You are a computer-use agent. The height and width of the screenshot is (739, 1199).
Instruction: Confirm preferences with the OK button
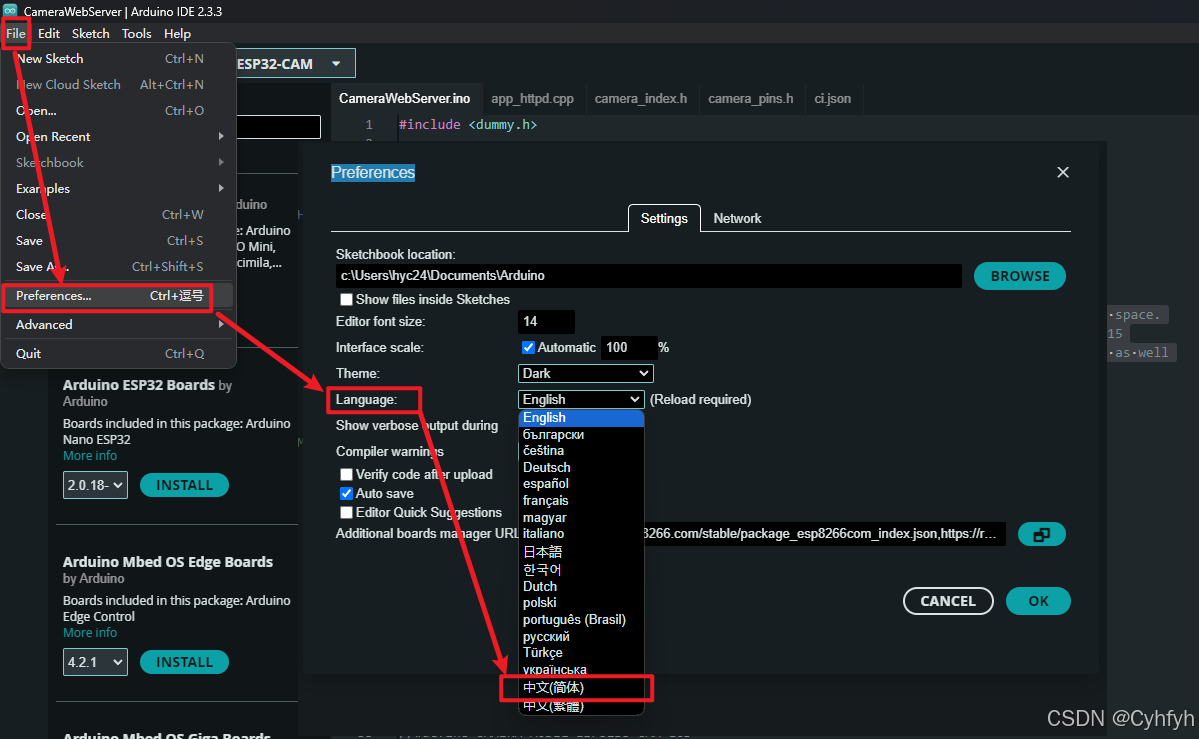click(1038, 601)
